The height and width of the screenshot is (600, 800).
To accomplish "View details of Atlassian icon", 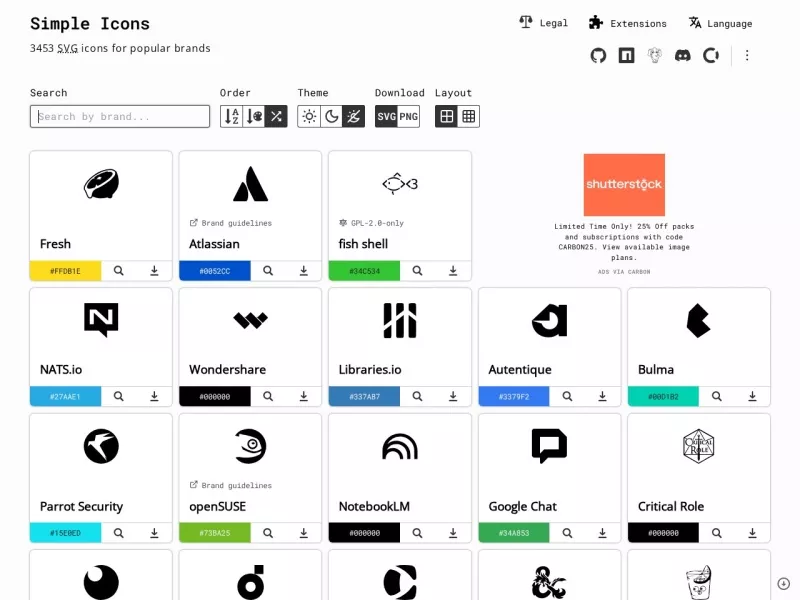I will tap(268, 271).
